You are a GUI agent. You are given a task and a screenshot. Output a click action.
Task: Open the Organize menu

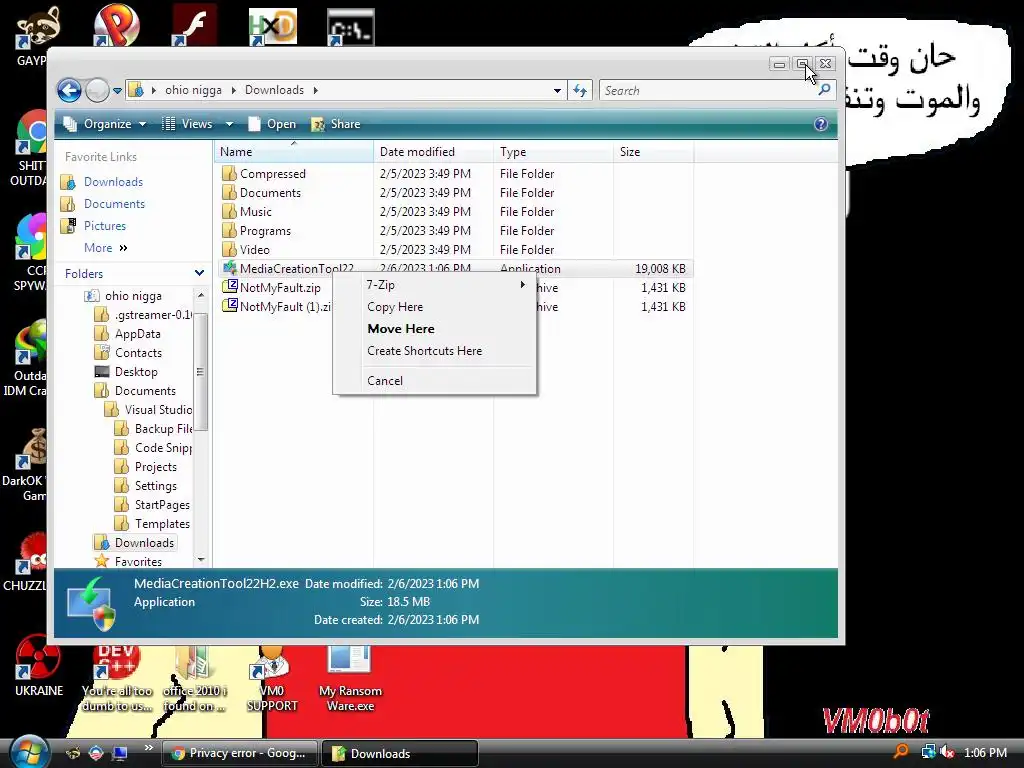(x=104, y=124)
